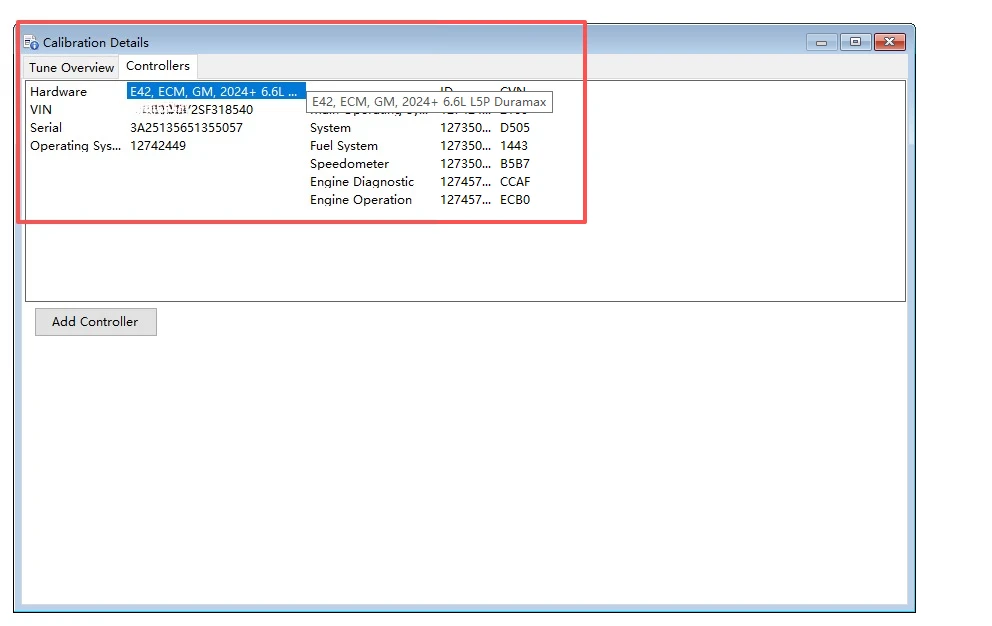Click the System row ID 127350...
This screenshot has height=626, width=992.
[x=466, y=128]
